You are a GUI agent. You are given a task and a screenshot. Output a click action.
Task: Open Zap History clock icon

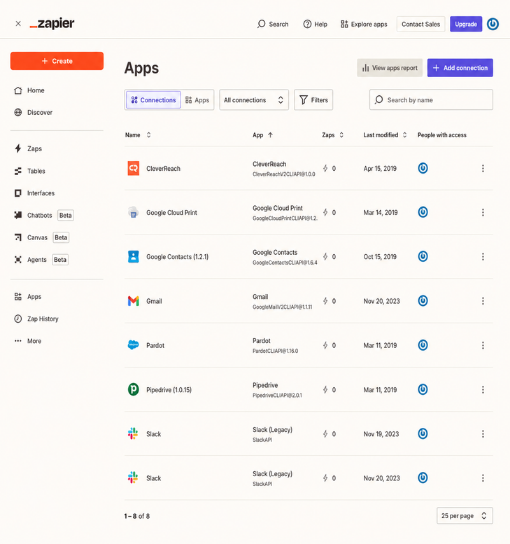tap(18, 319)
